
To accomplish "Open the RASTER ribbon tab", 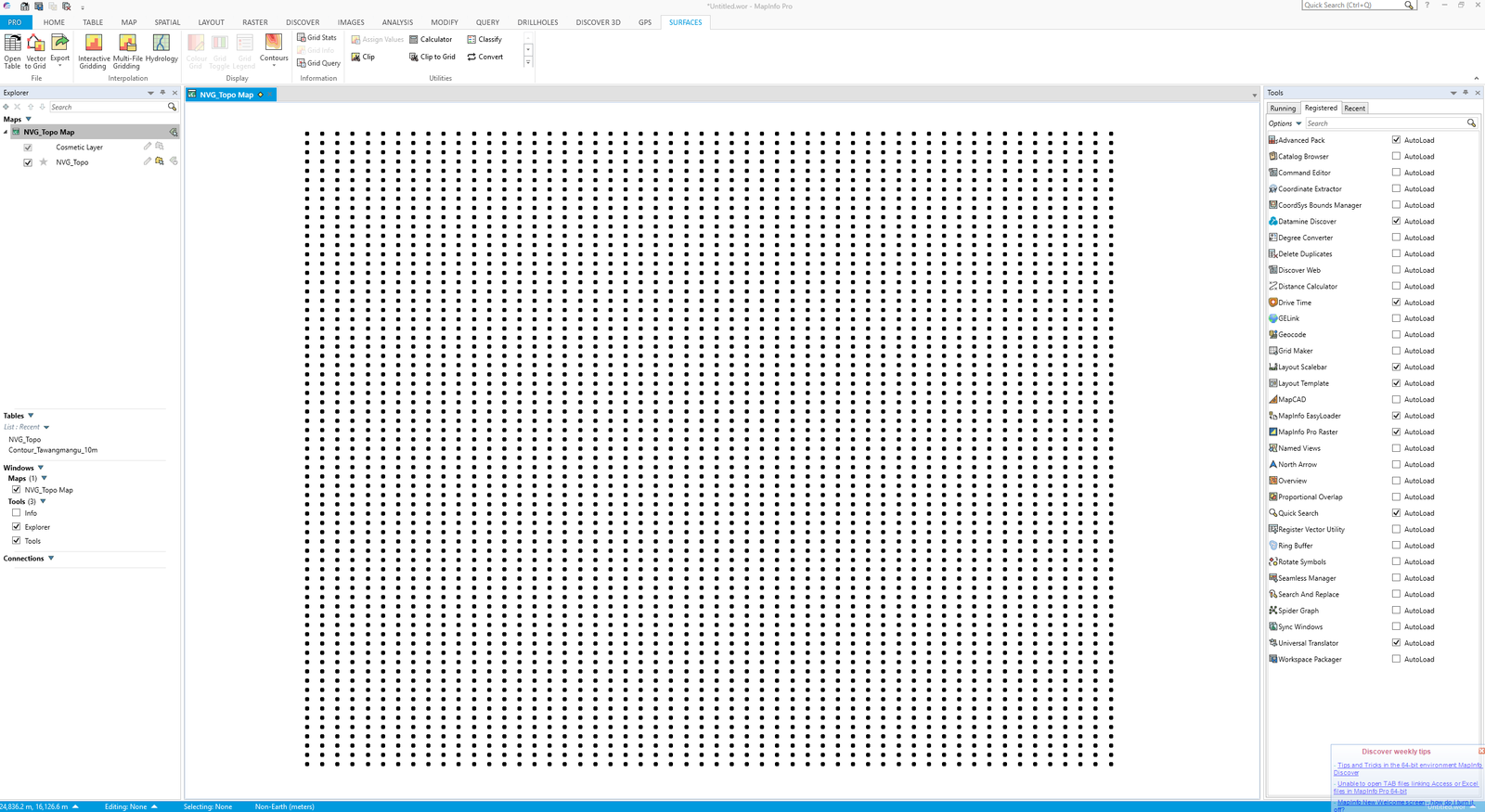I will (x=255, y=22).
